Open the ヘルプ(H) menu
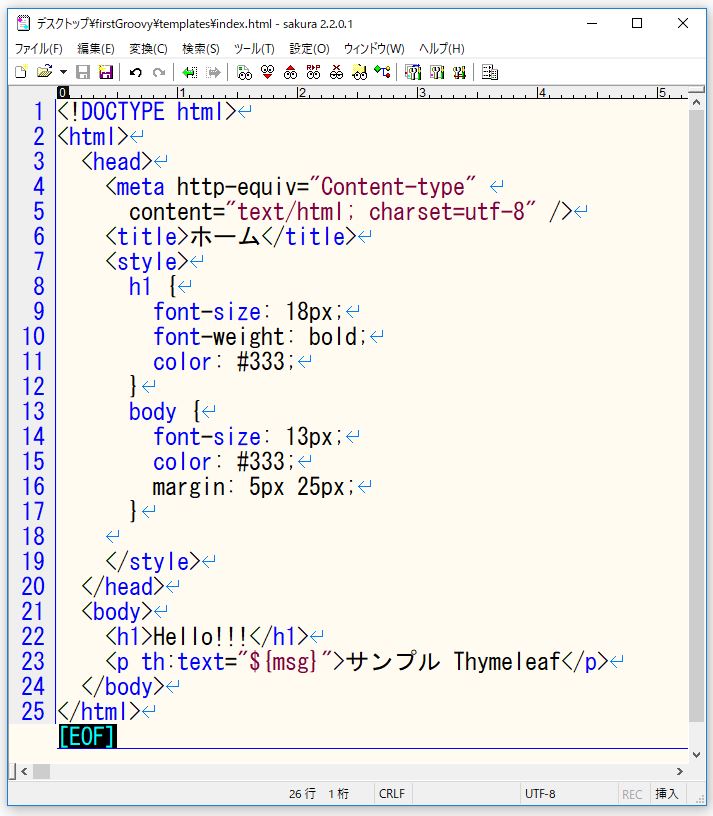Screen dimensions: 713x816 click(441, 48)
